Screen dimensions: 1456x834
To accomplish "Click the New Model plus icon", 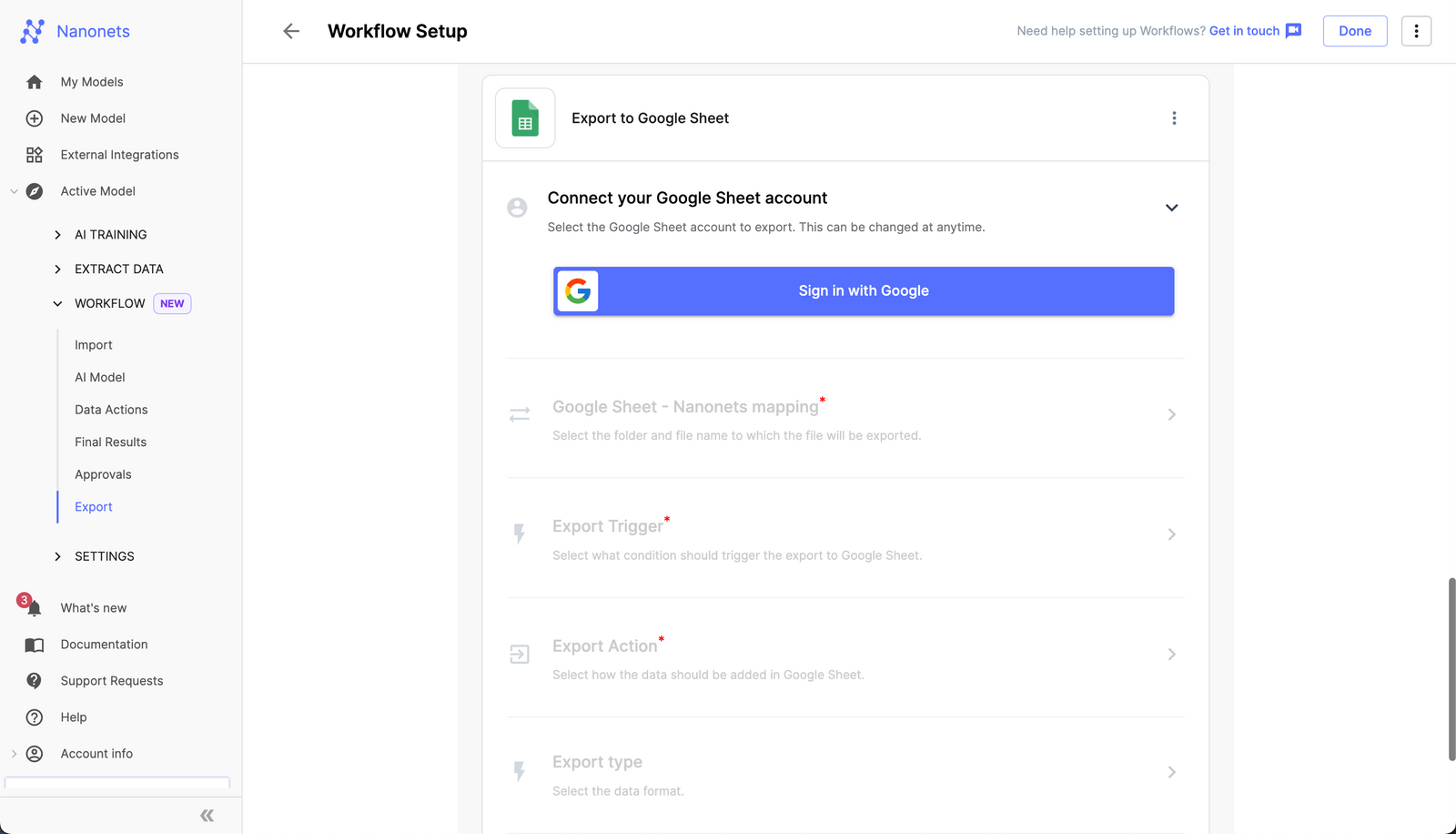I will pos(34,117).
